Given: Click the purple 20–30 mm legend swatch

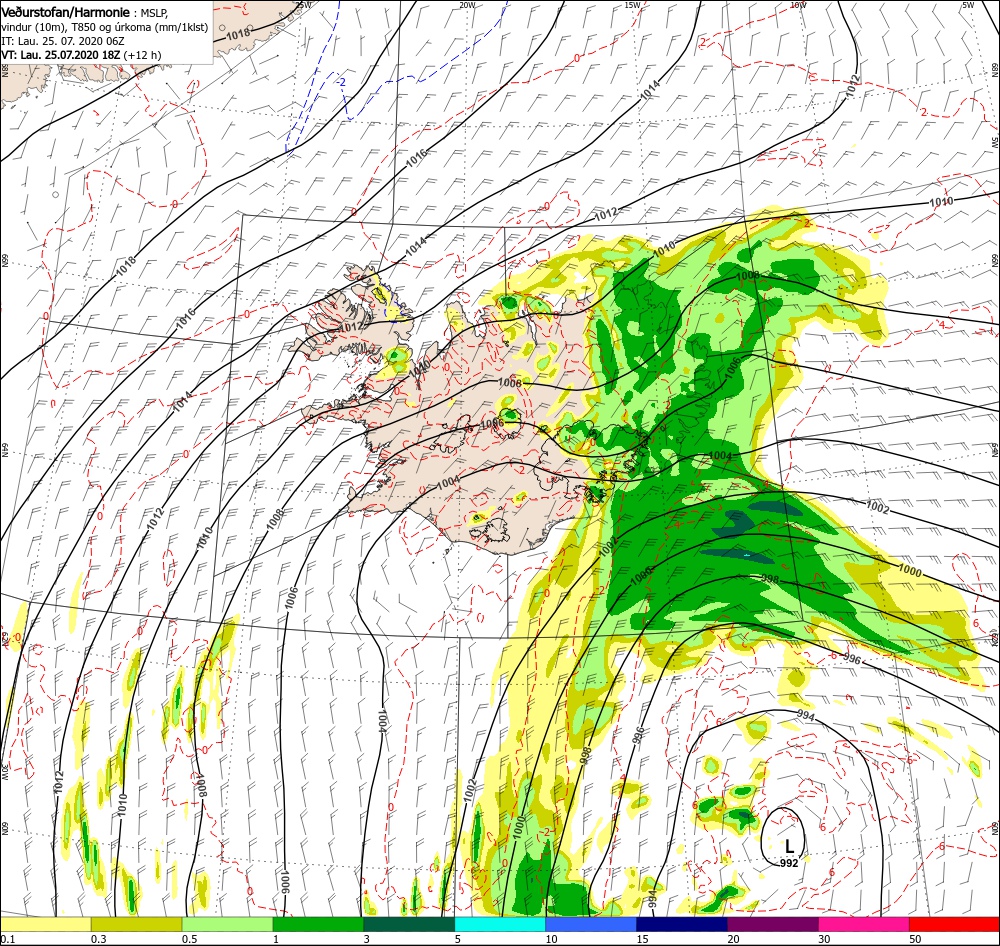Looking at the screenshot, I should (x=772, y=924).
